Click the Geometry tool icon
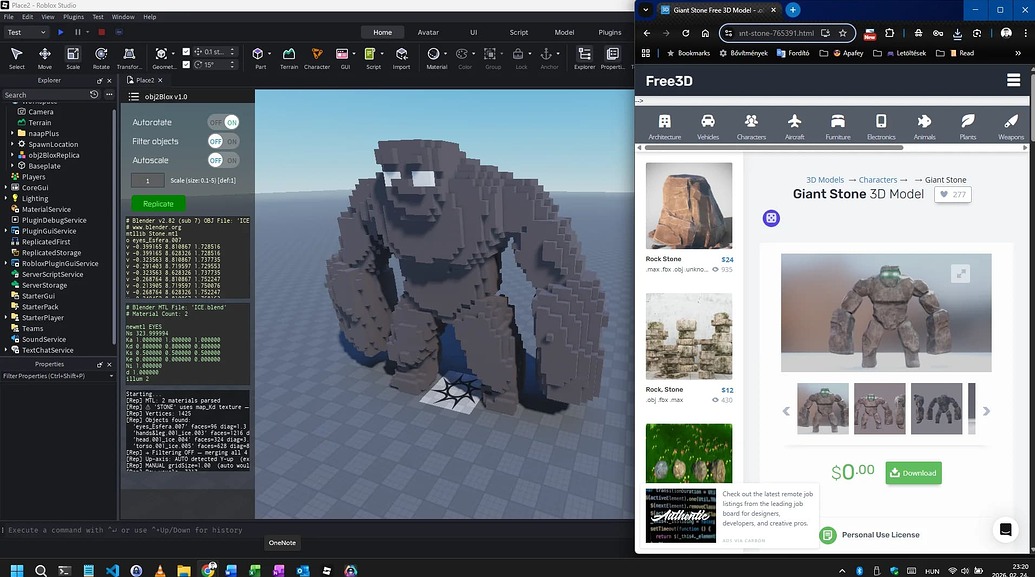 (x=161, y=54)
